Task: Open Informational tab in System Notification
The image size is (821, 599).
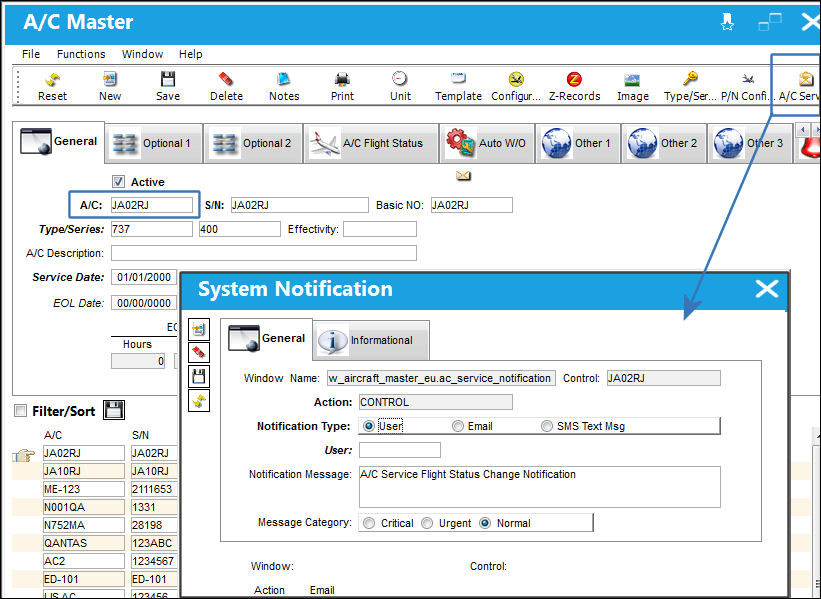Action: pos(371,340)
